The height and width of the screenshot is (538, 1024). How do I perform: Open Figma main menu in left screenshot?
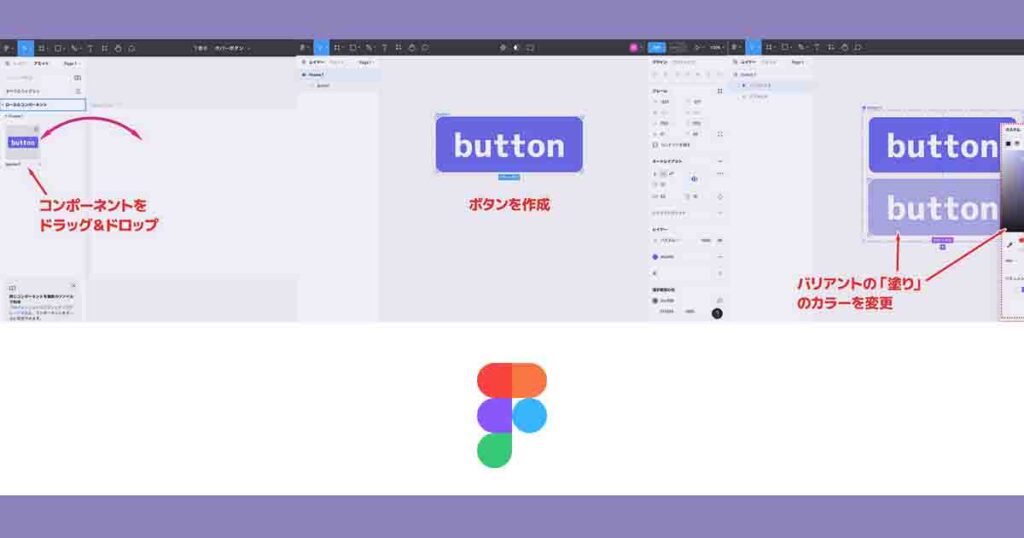[x=8, y=48]
